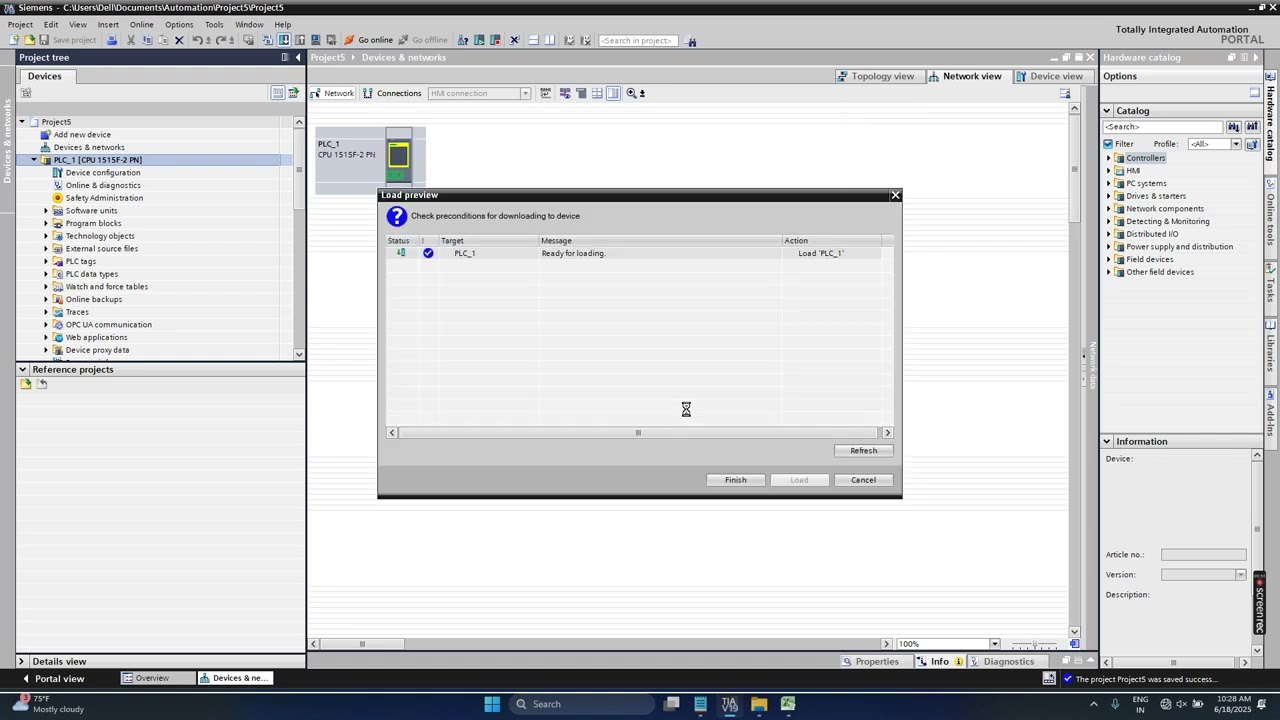Click the Undo arrow icon
This screenshot has height=720, width=1280.
[x=198, y=40]
